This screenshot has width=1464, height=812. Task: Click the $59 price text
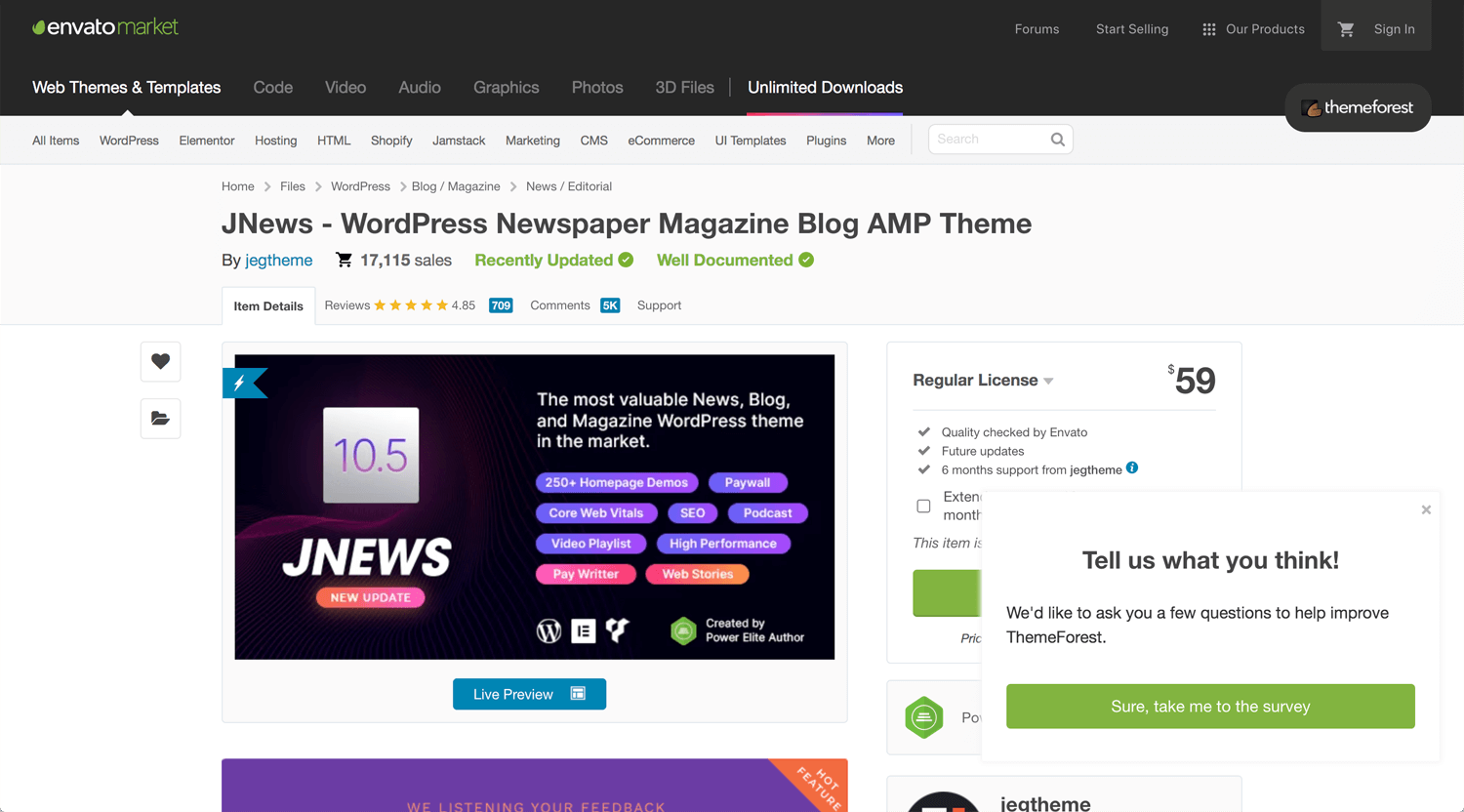(1192, 380)
